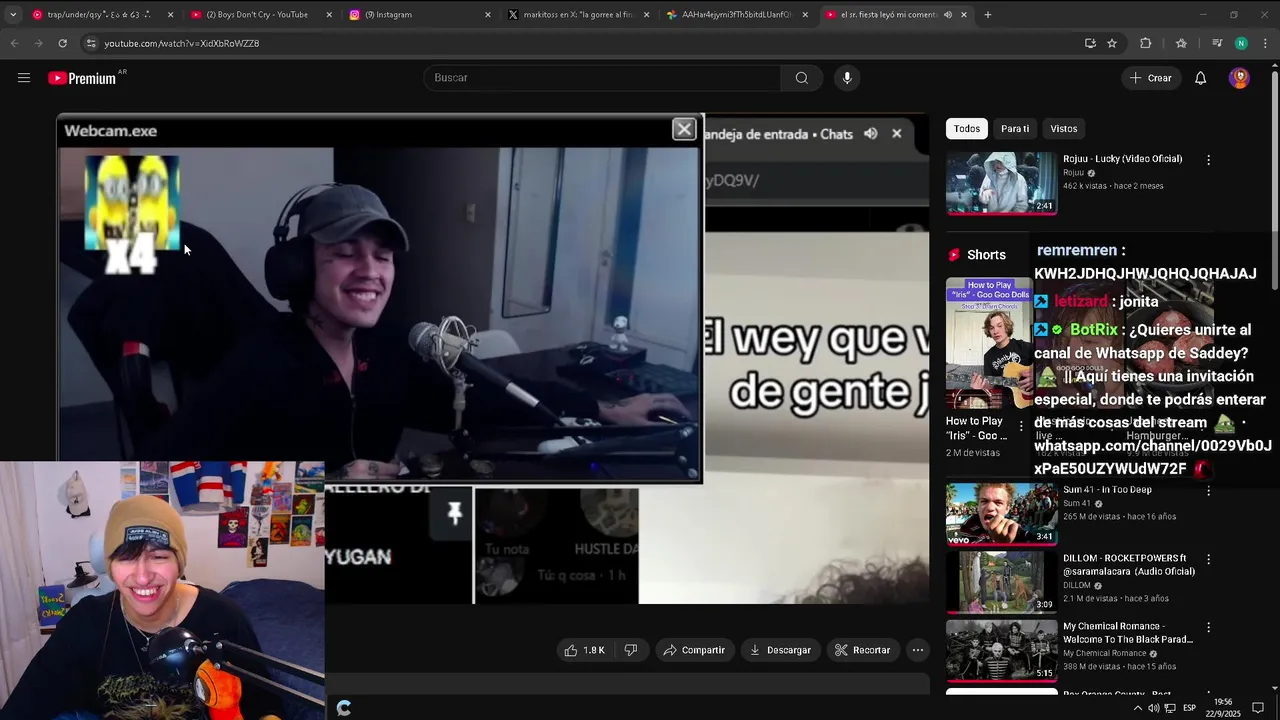Switch to the markitoss en X tab

pos(578,15)
